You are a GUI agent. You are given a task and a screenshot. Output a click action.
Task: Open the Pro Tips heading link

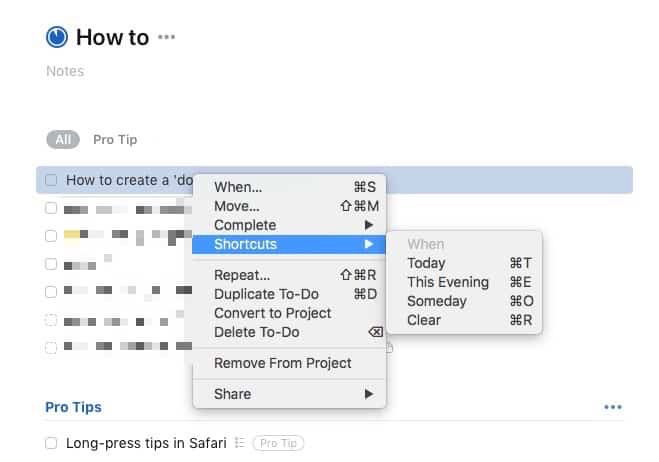(x=73, y=407)
